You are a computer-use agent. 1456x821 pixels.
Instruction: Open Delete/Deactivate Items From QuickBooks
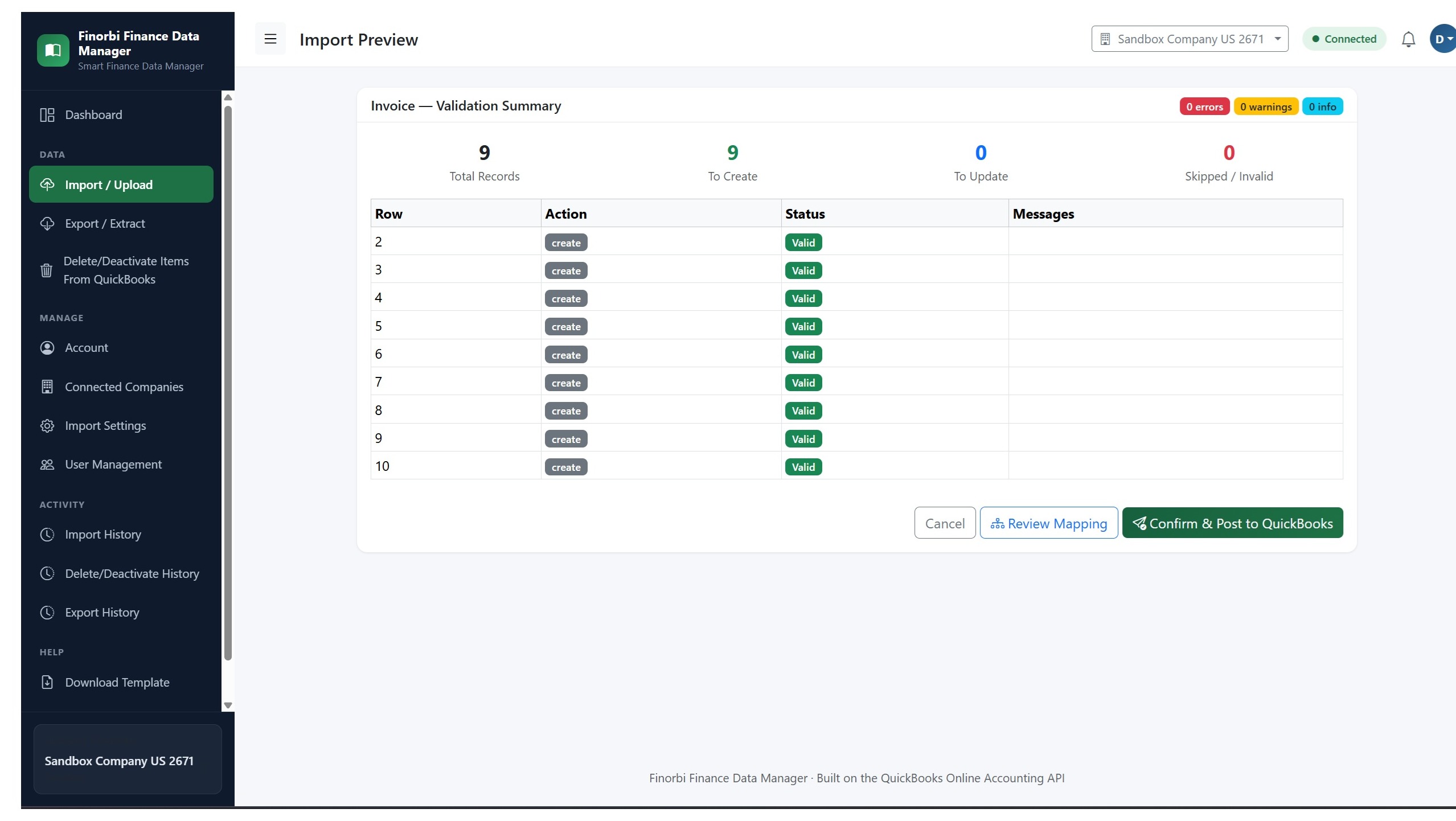coord(121,270)
